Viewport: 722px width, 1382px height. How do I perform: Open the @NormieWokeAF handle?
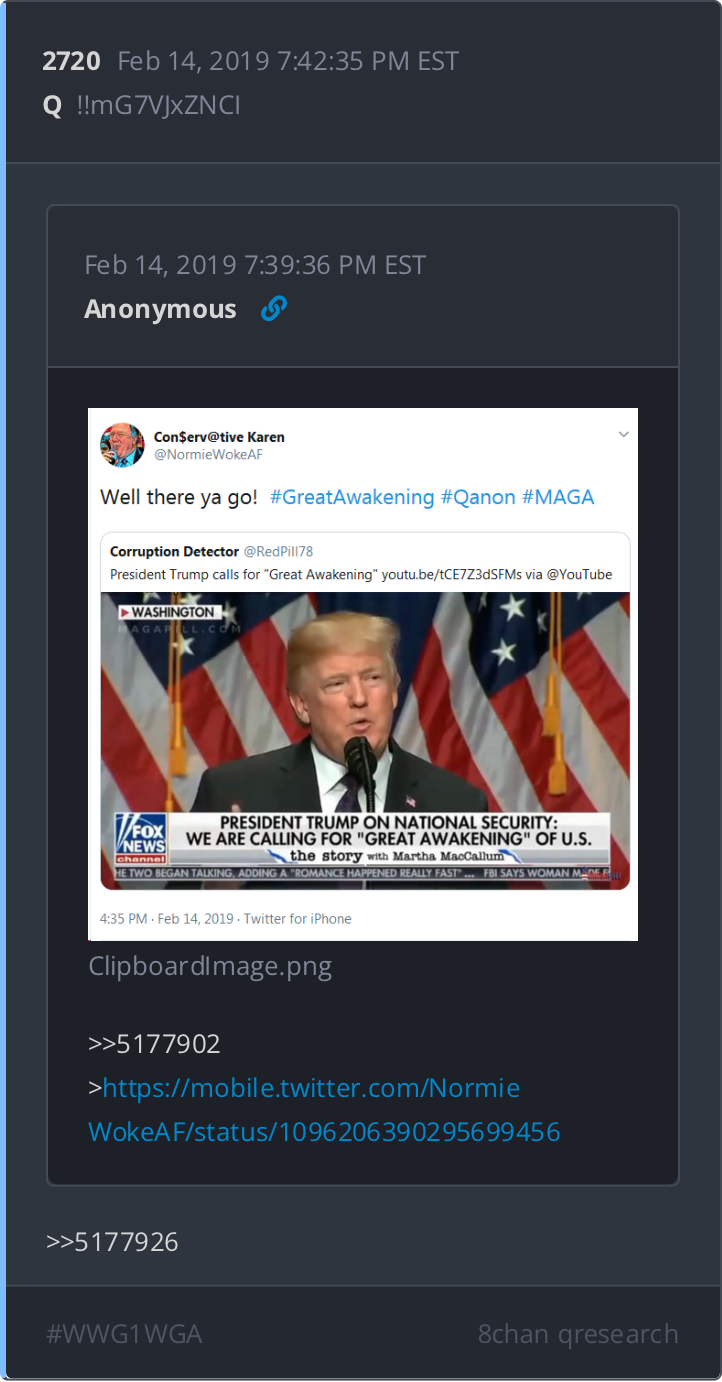coord(208,454)
